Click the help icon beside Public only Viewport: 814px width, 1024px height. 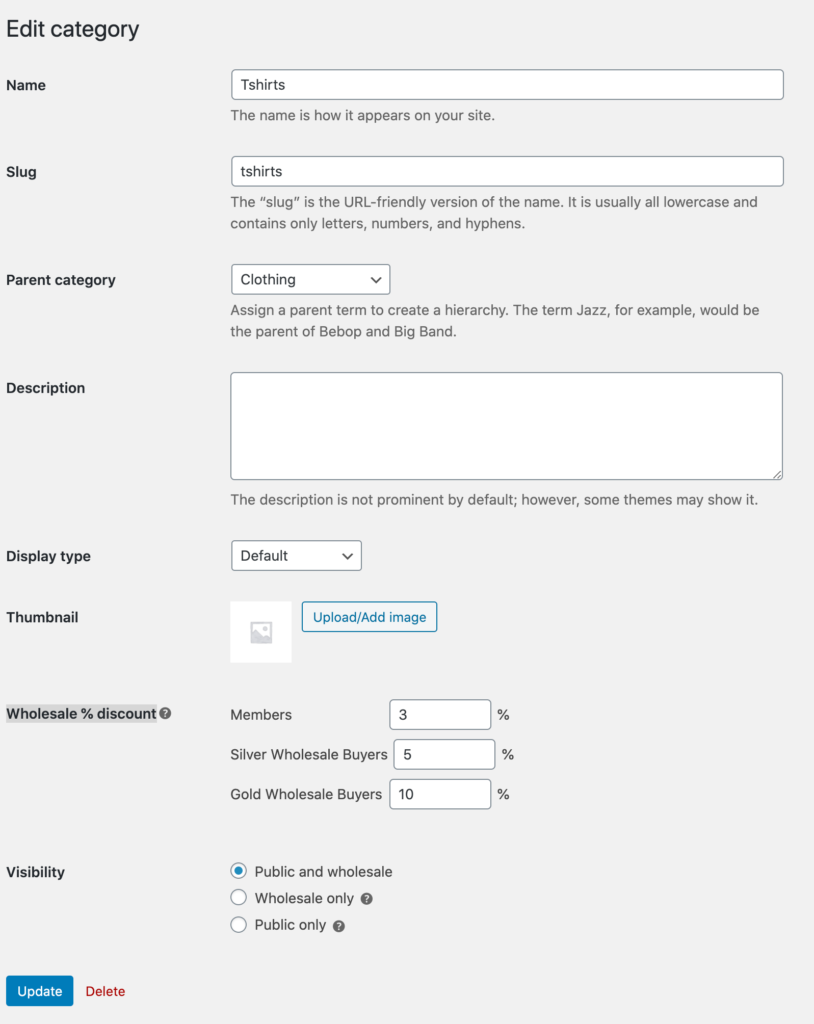(x=339, y=925)
